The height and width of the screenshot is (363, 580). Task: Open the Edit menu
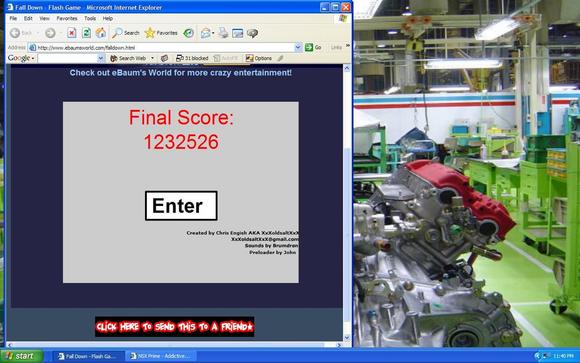click(28, 18)
